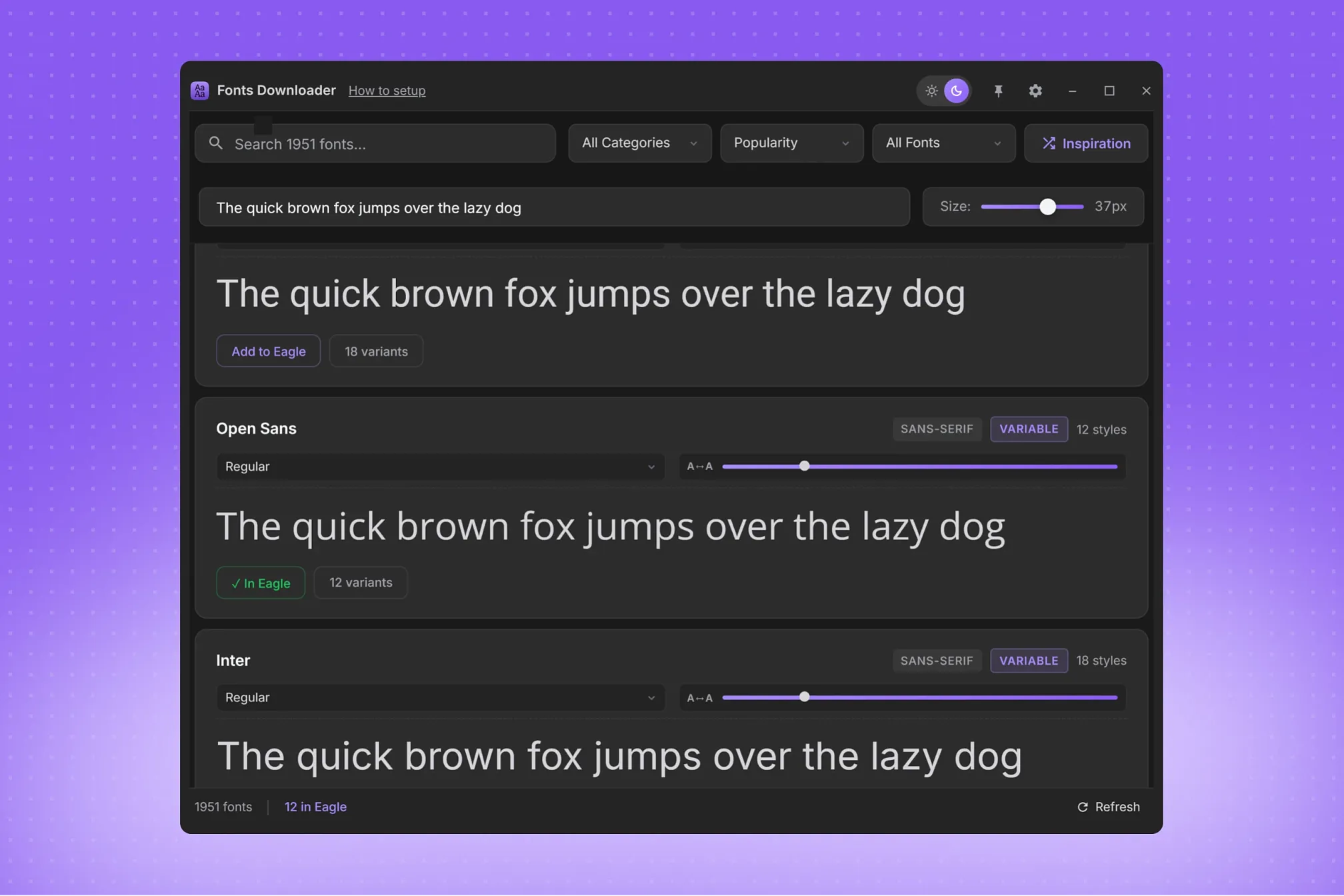Open the How to setup link
1344x896 pixels.
387,91
